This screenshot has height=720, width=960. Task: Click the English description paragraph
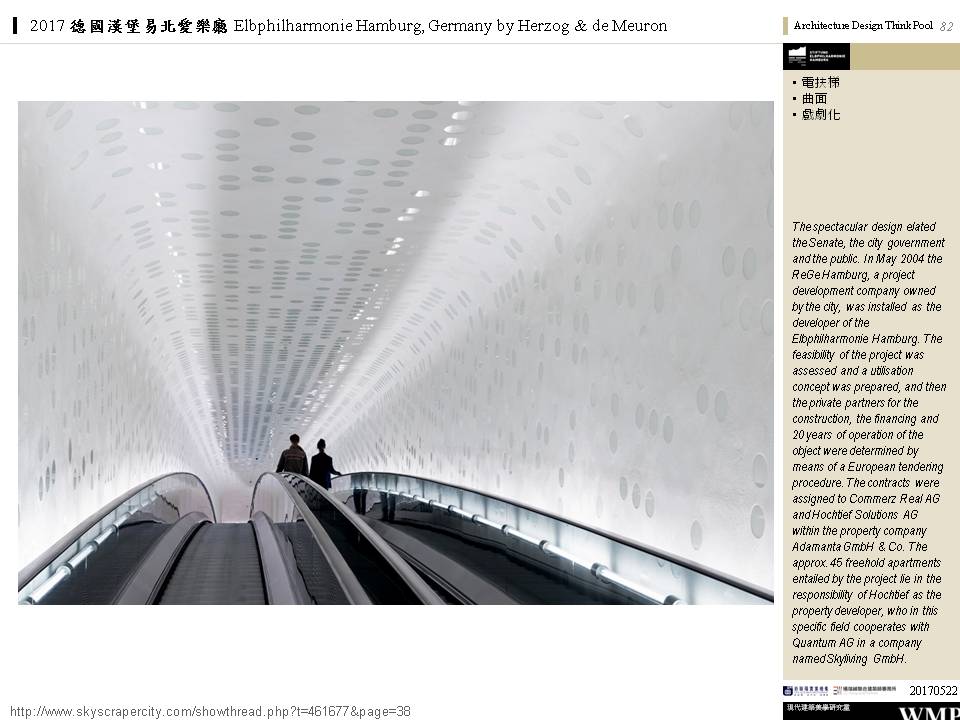[x=868, y=442]
